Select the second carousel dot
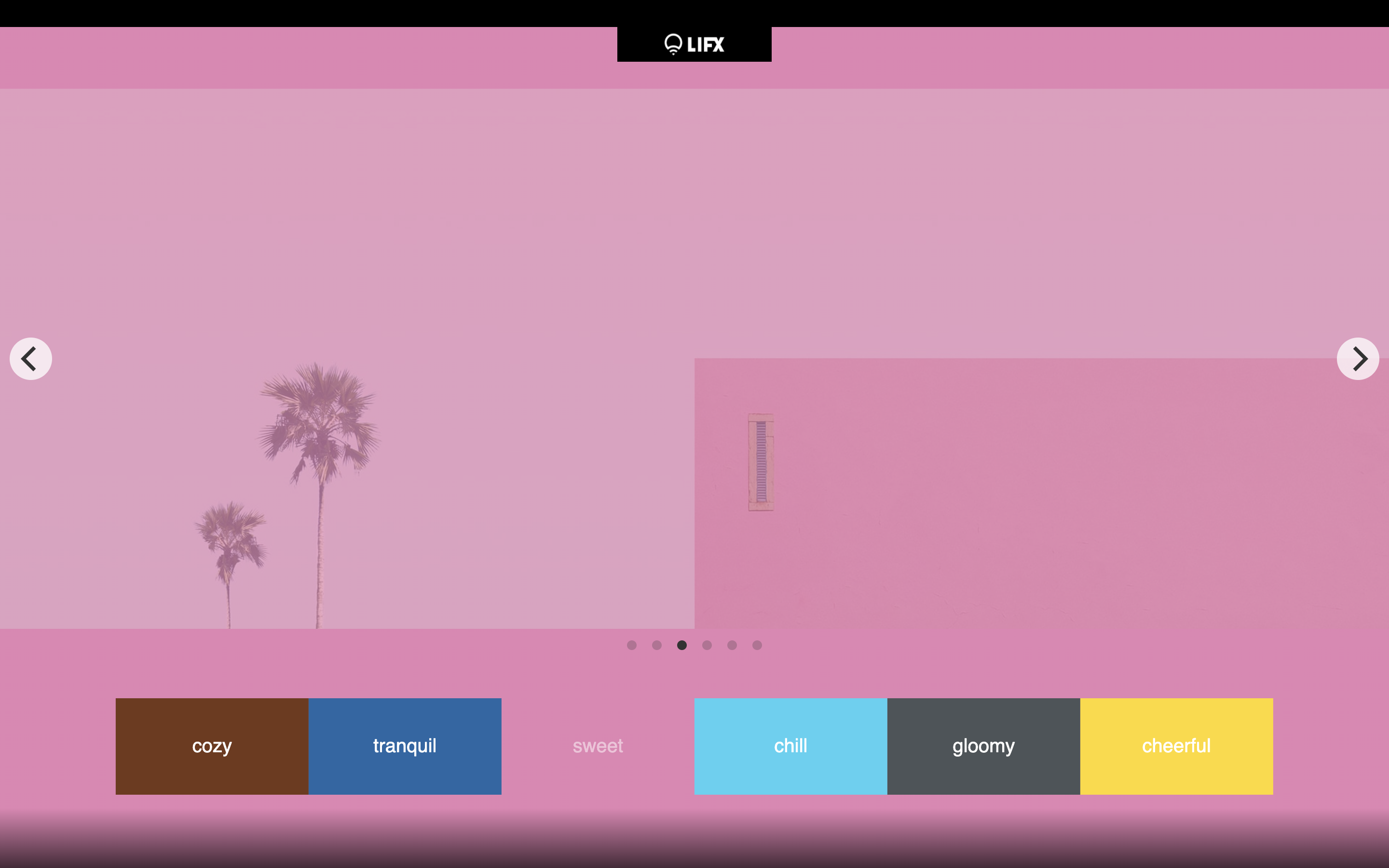 [x=656, y=645]
